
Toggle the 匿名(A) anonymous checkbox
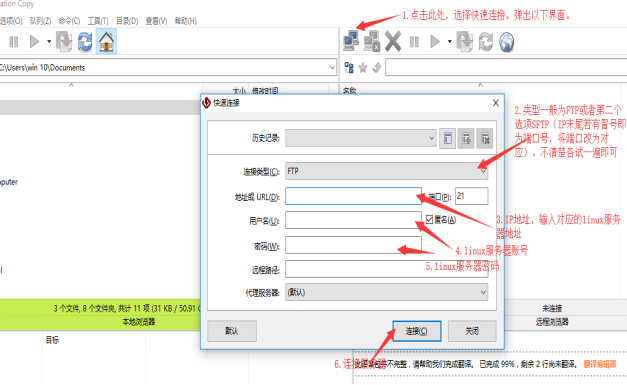(429, 219)
